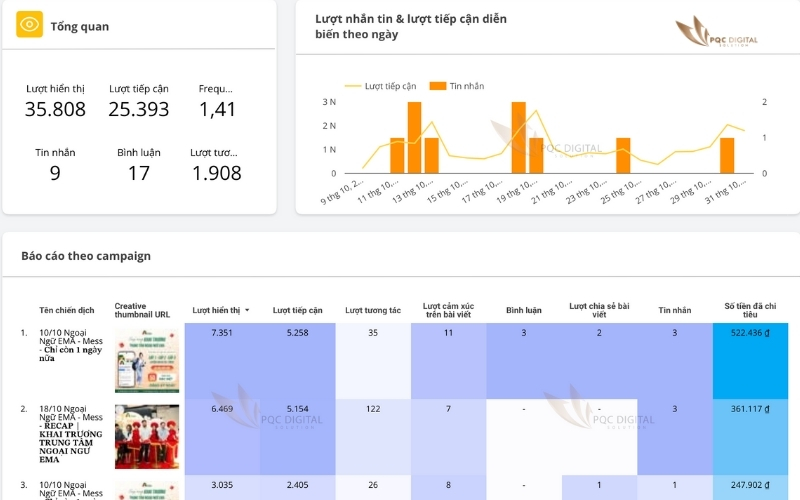Image resolution: width=800 pixels, height=500 pixels.
Task: Click the 122 interactions cell
Action: [x=373, y=437]
